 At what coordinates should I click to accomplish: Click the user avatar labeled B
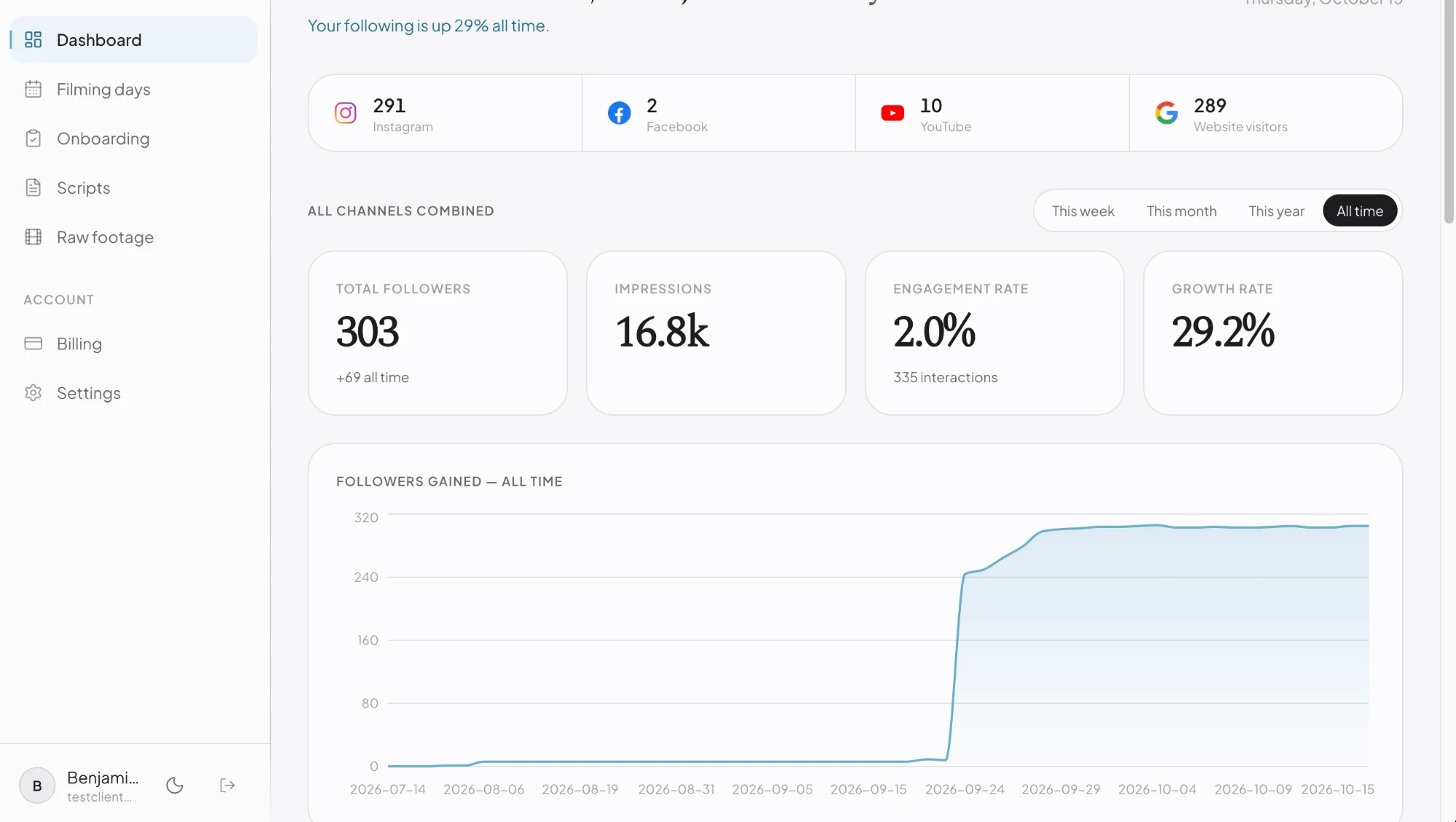coord(37,786)
